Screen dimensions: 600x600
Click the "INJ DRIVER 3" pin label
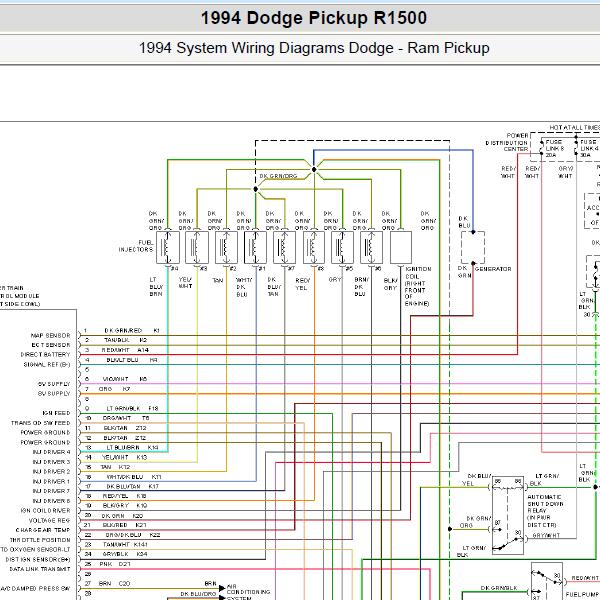[x=52, y=462]
